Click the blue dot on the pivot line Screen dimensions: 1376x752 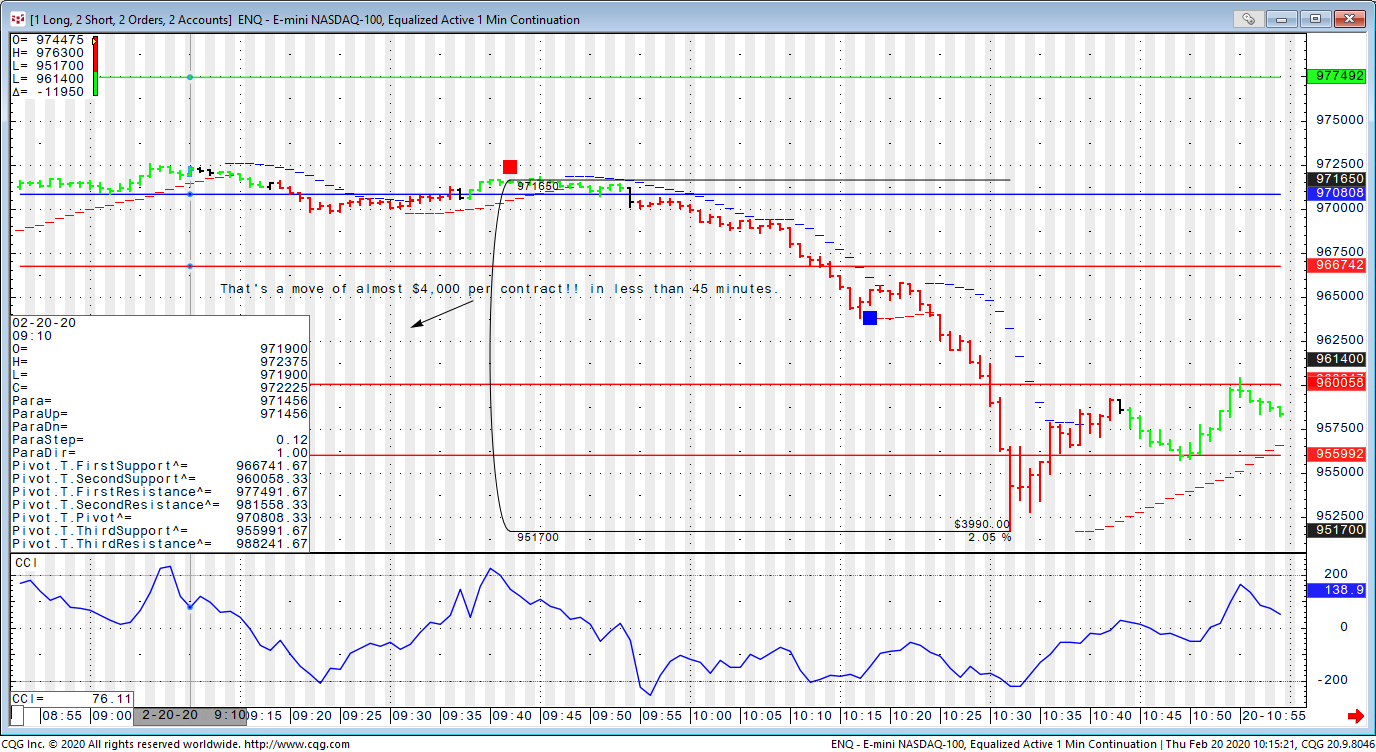click(191, 194)
